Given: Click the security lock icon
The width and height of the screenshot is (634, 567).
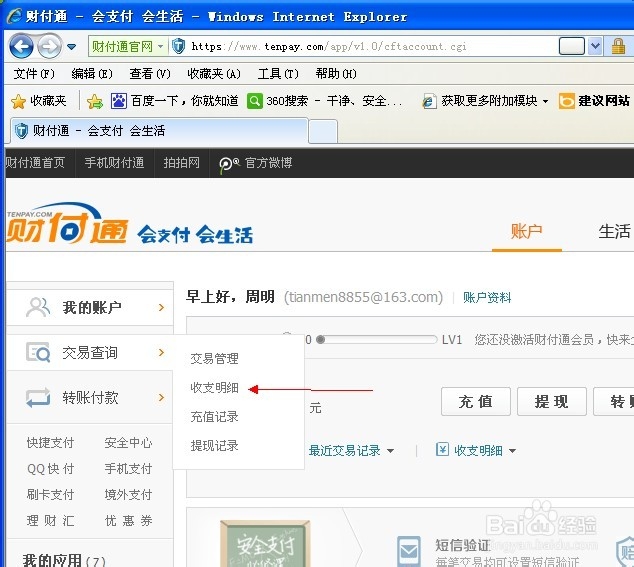Looking at the screenshot, I should pos(618,46).
